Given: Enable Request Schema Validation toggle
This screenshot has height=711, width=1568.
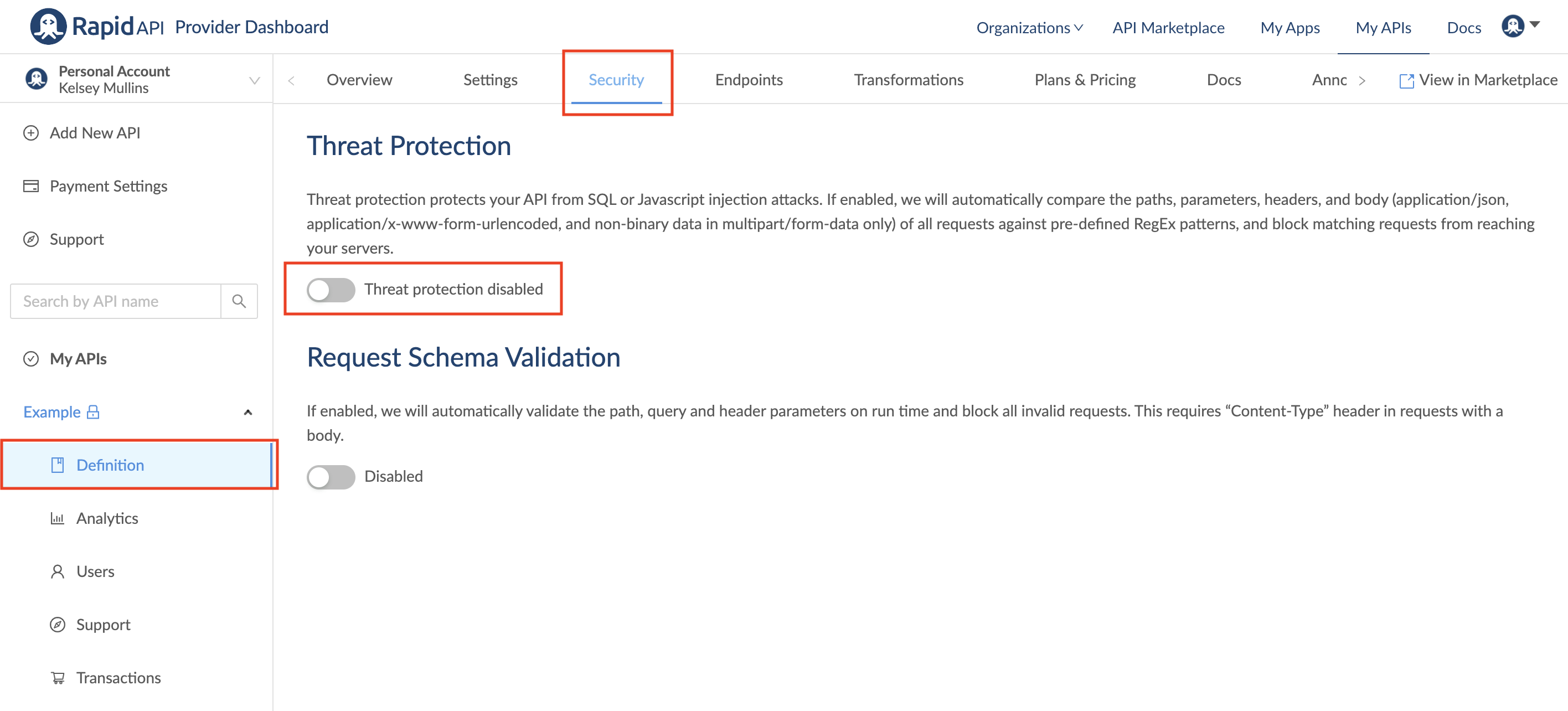Looking at the screenshot, I should [x=331, y=476].
